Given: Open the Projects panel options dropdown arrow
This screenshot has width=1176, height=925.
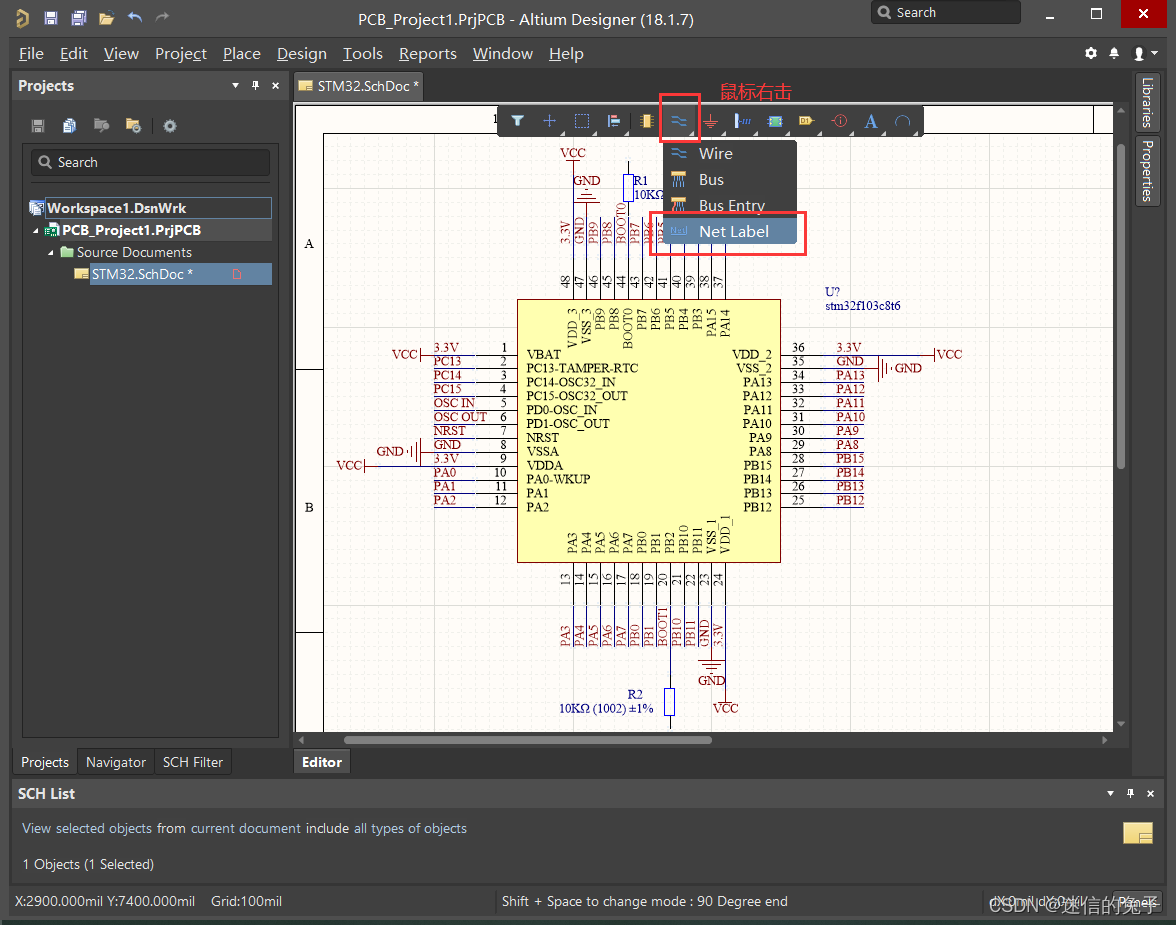Looking at the screenshot, I should pos(235,86).
